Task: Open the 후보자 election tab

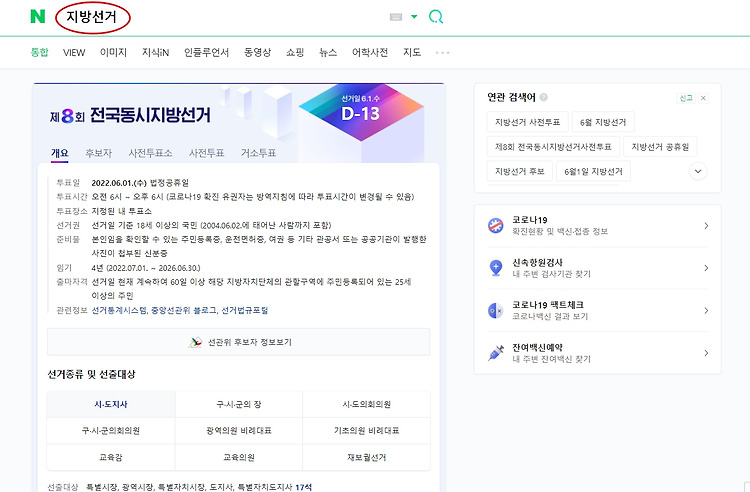Action: [98, 153]
